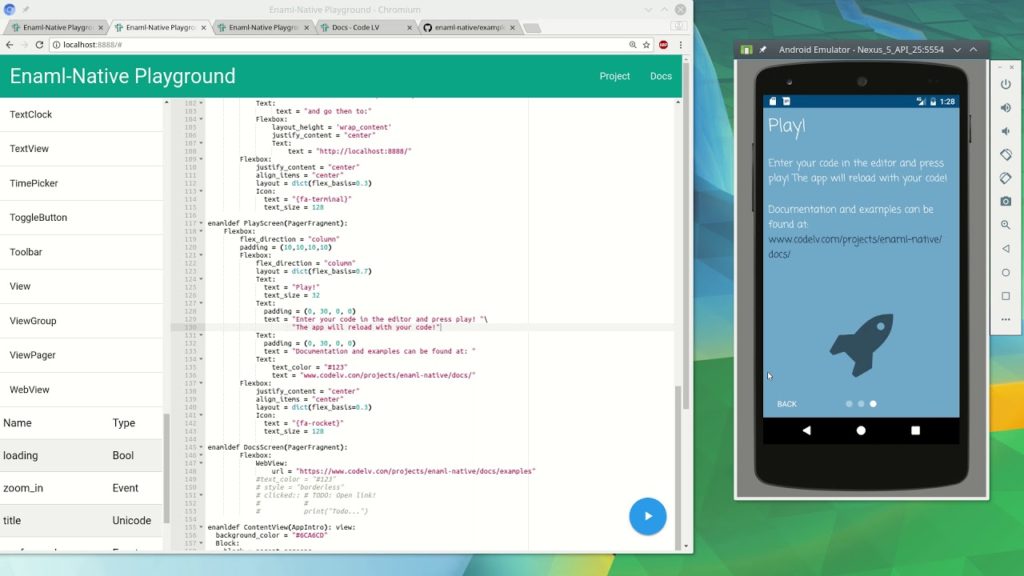Go back in the Chromium browser

pyautogui.click(x=9, y=44)
